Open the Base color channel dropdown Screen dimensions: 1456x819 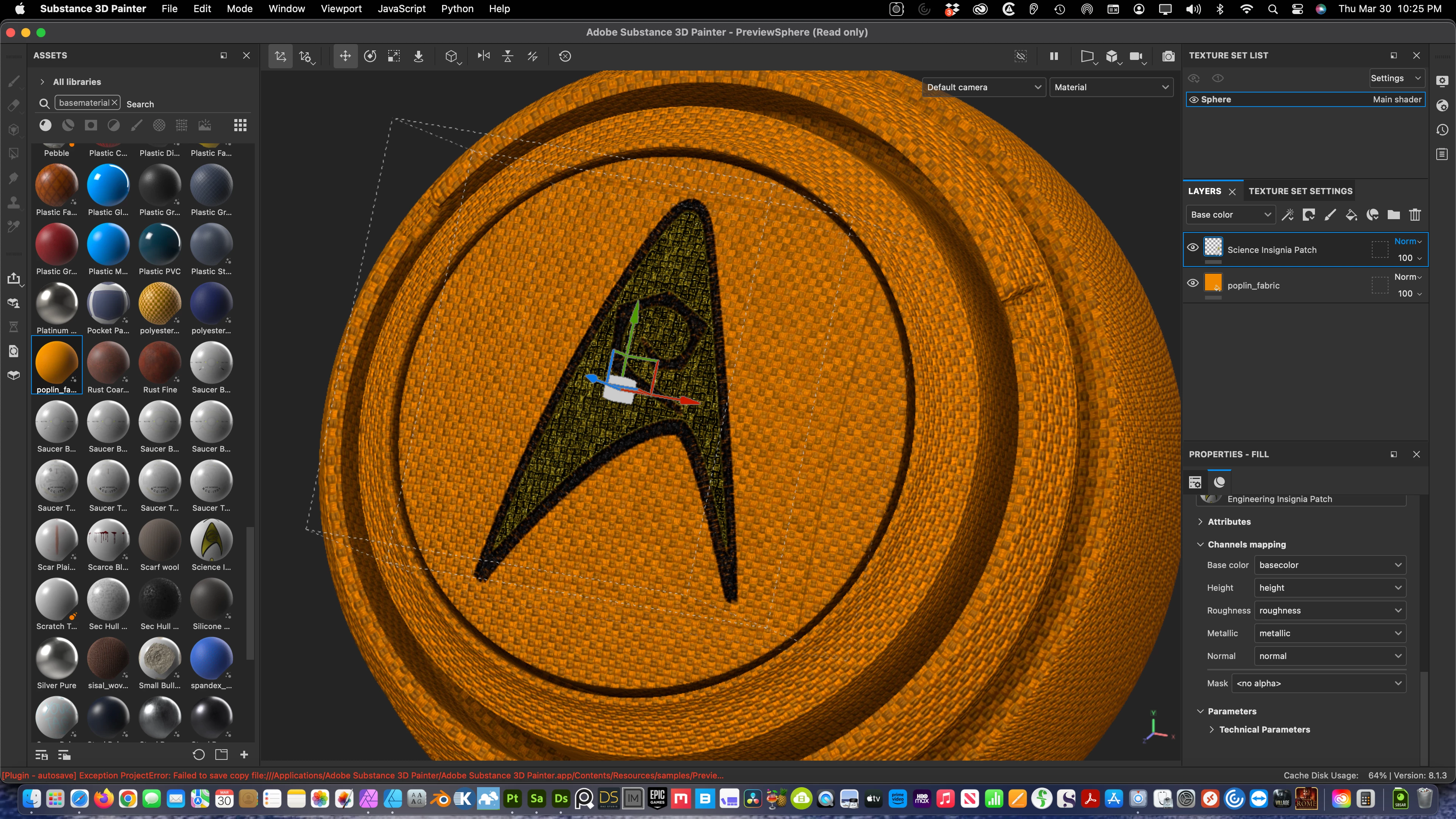pyautogui.click(x=1230, y=215)
